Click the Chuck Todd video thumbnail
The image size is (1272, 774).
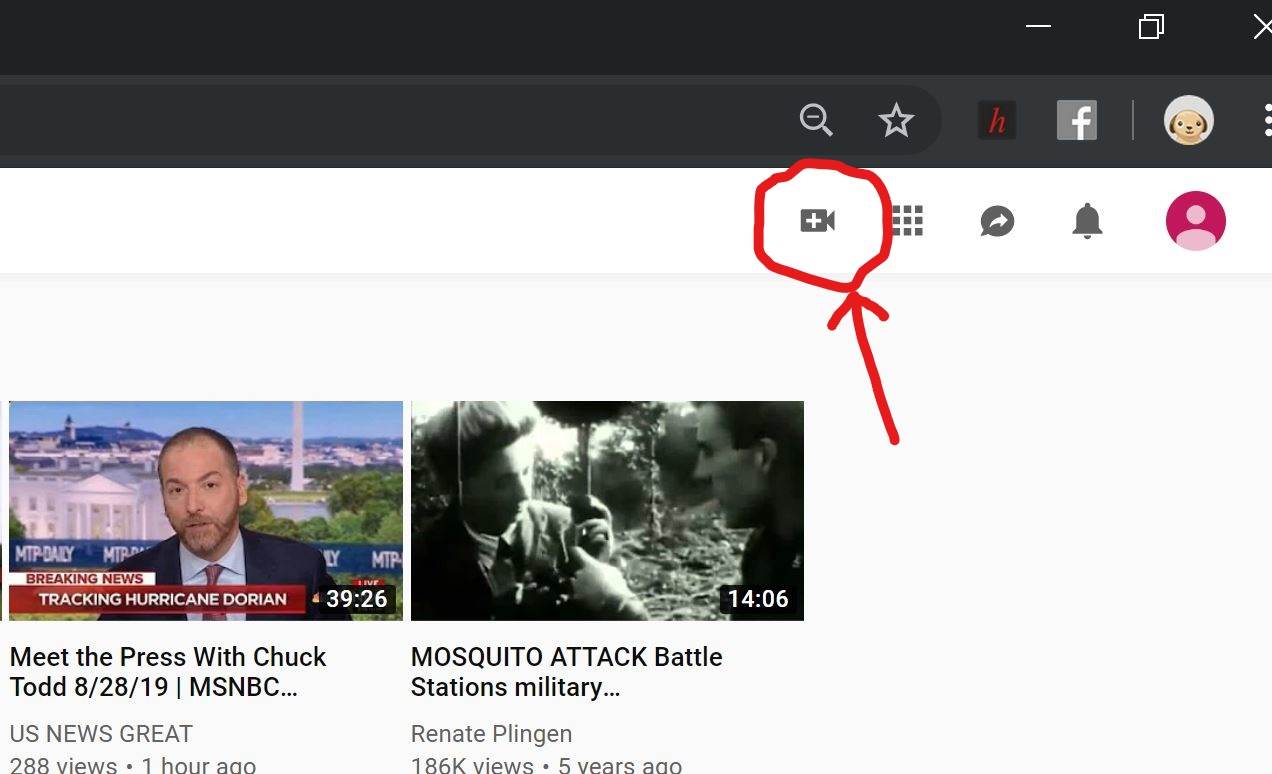tap(205, 510)
